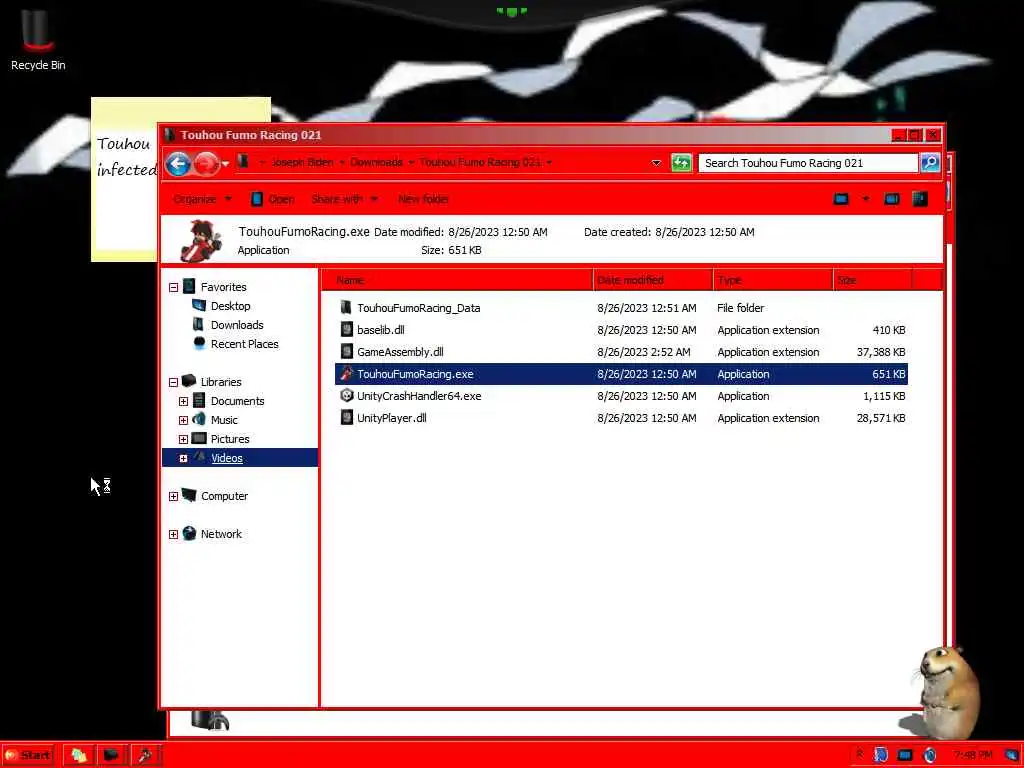
Task: Collapse the Favorites tree group
Action: (x=174, y=287)
